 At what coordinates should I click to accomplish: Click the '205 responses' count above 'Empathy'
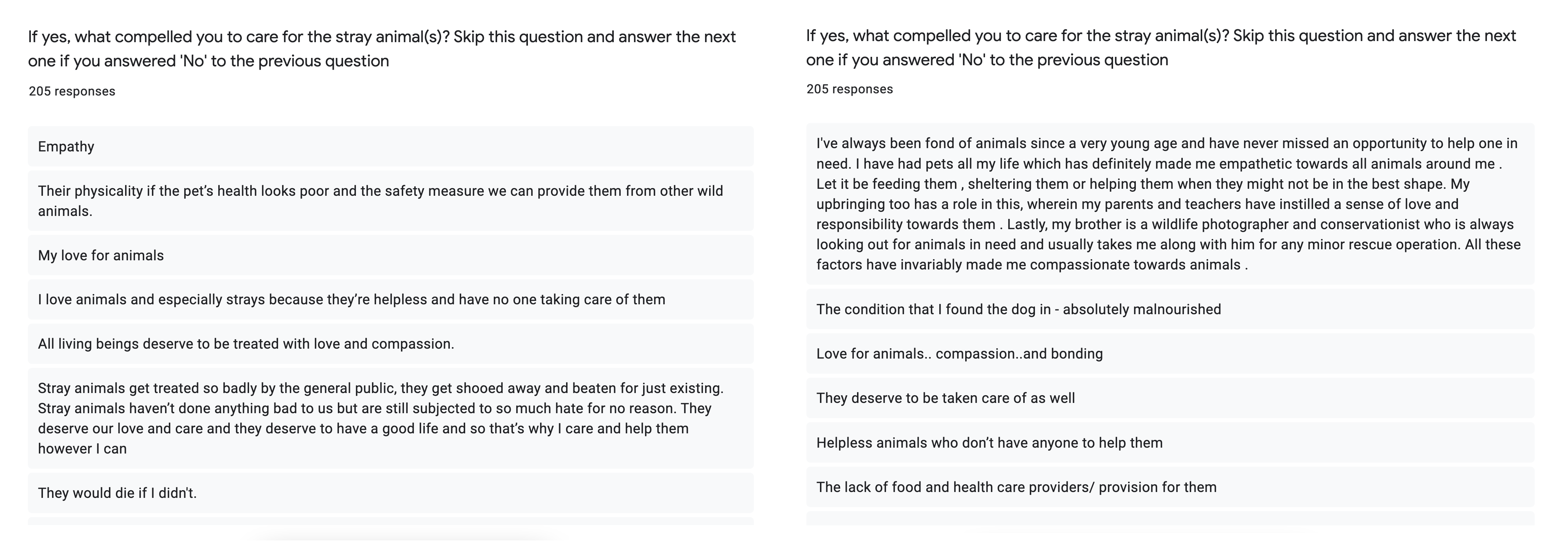pyautogui.click(x=72, y=91)
